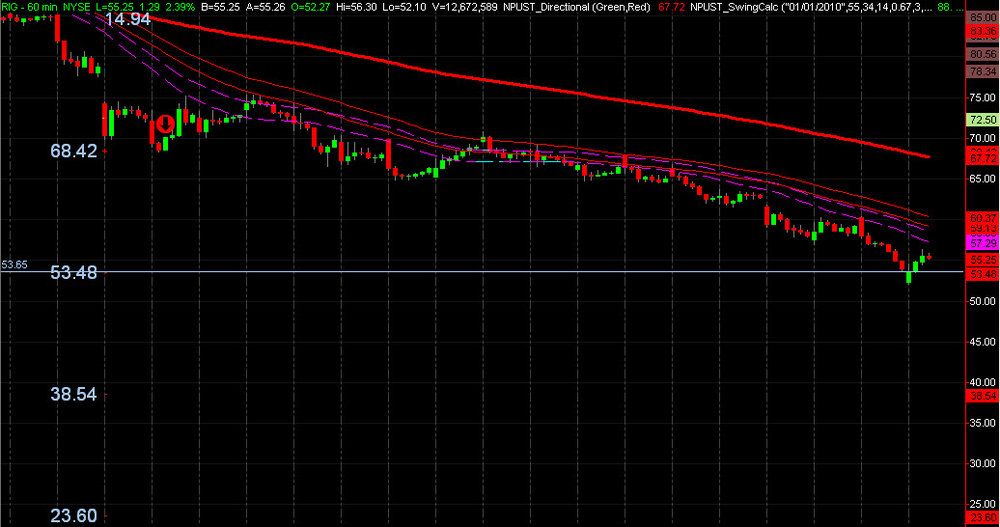Click the bid value 'B=55.25'
The image size is (1000, 527).
coord(220,7)
